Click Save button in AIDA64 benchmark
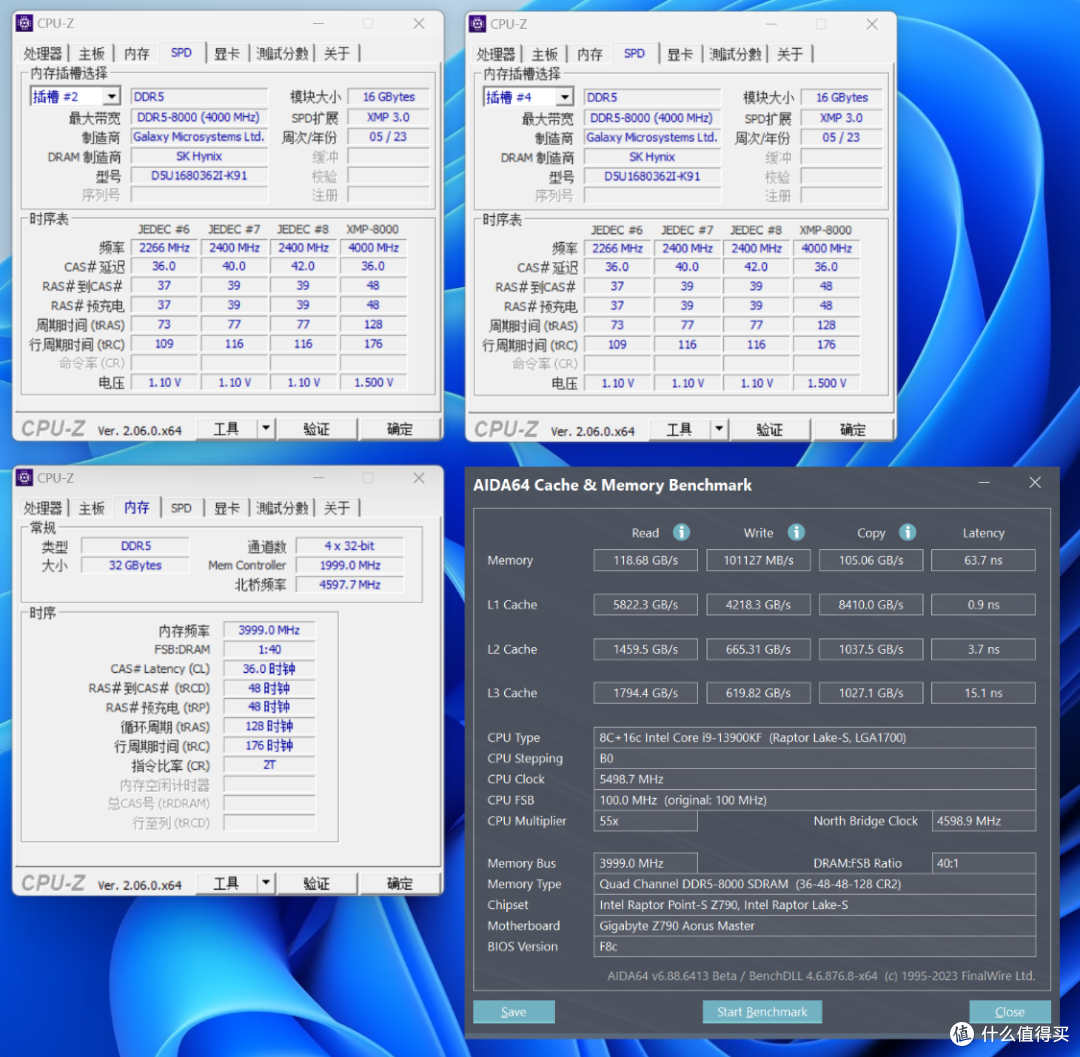Image resolution: width=1080 pixels, height=1057 pixels. (x=514, y=1012)
